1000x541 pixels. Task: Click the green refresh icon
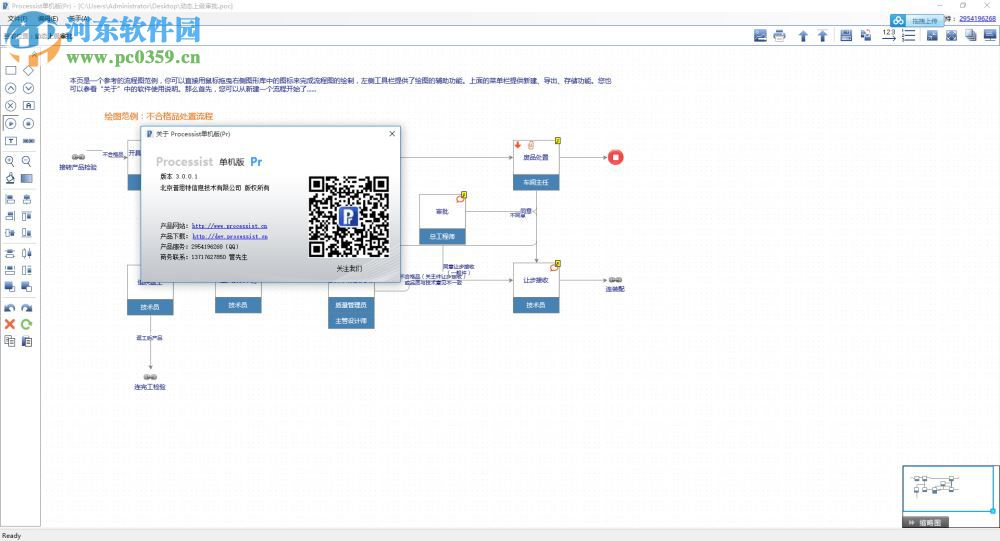tap(27, 324)
